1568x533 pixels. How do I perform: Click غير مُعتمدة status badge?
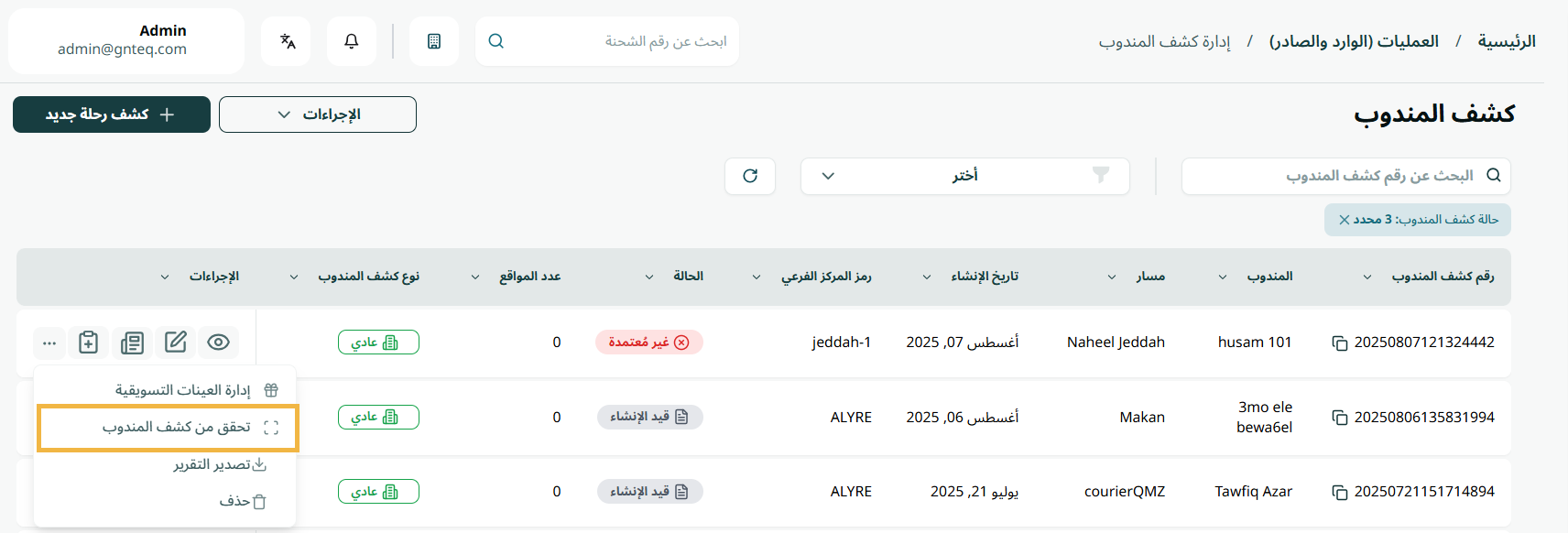[x=649, y=343]
